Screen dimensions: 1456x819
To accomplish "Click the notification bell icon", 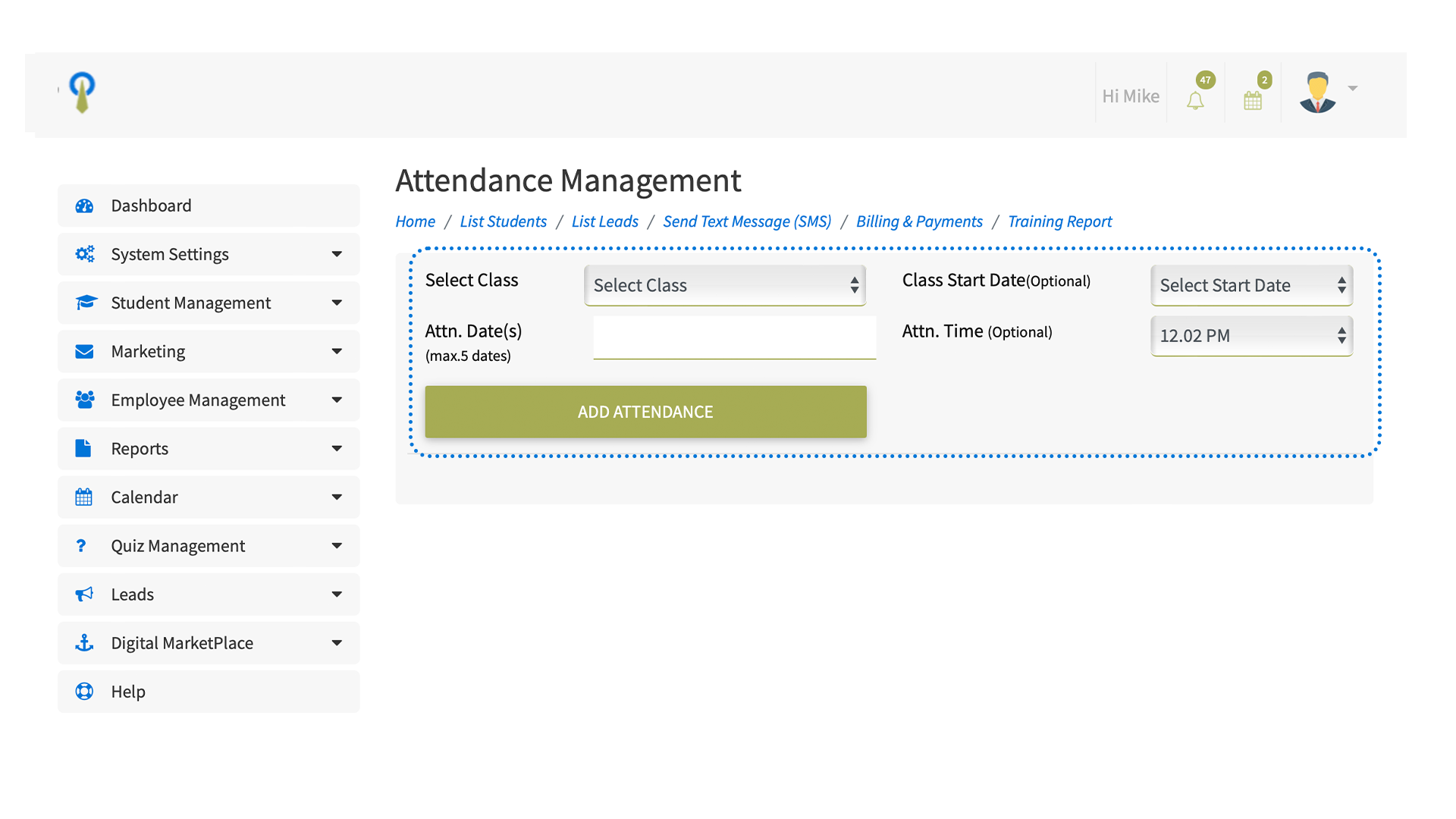I will click(x=1195, y=100).
